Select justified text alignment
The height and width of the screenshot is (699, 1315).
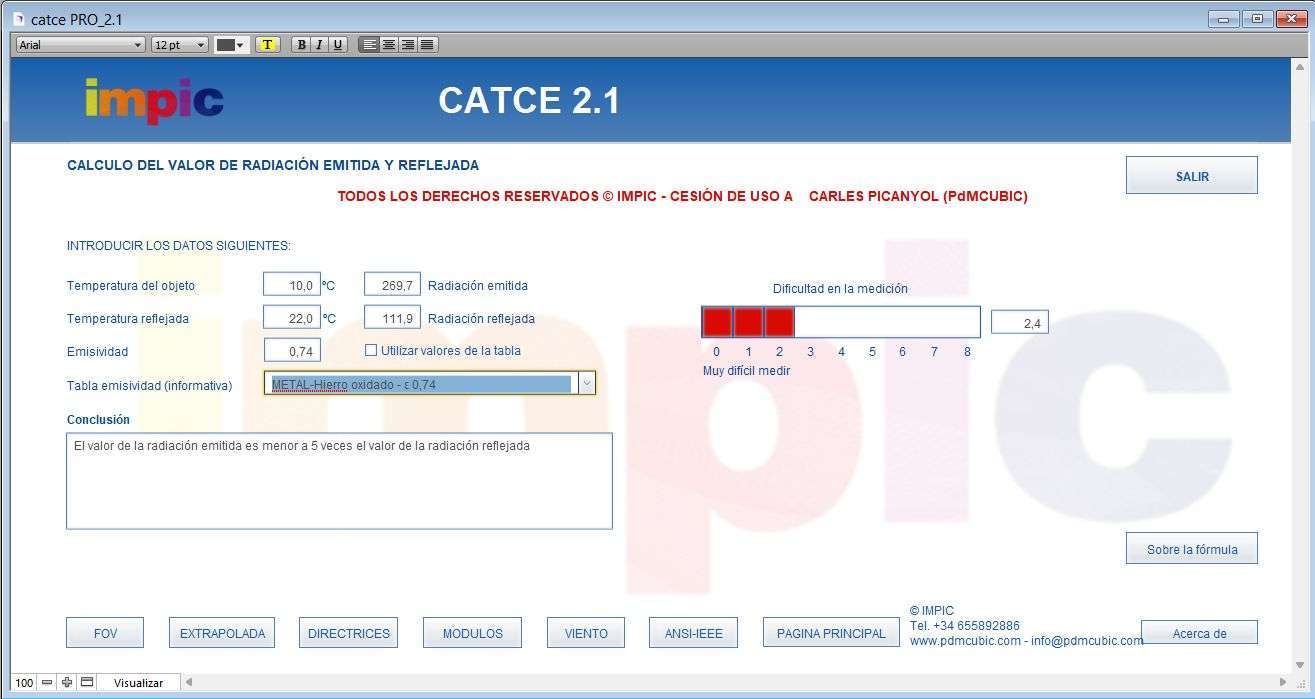point(426,44)
